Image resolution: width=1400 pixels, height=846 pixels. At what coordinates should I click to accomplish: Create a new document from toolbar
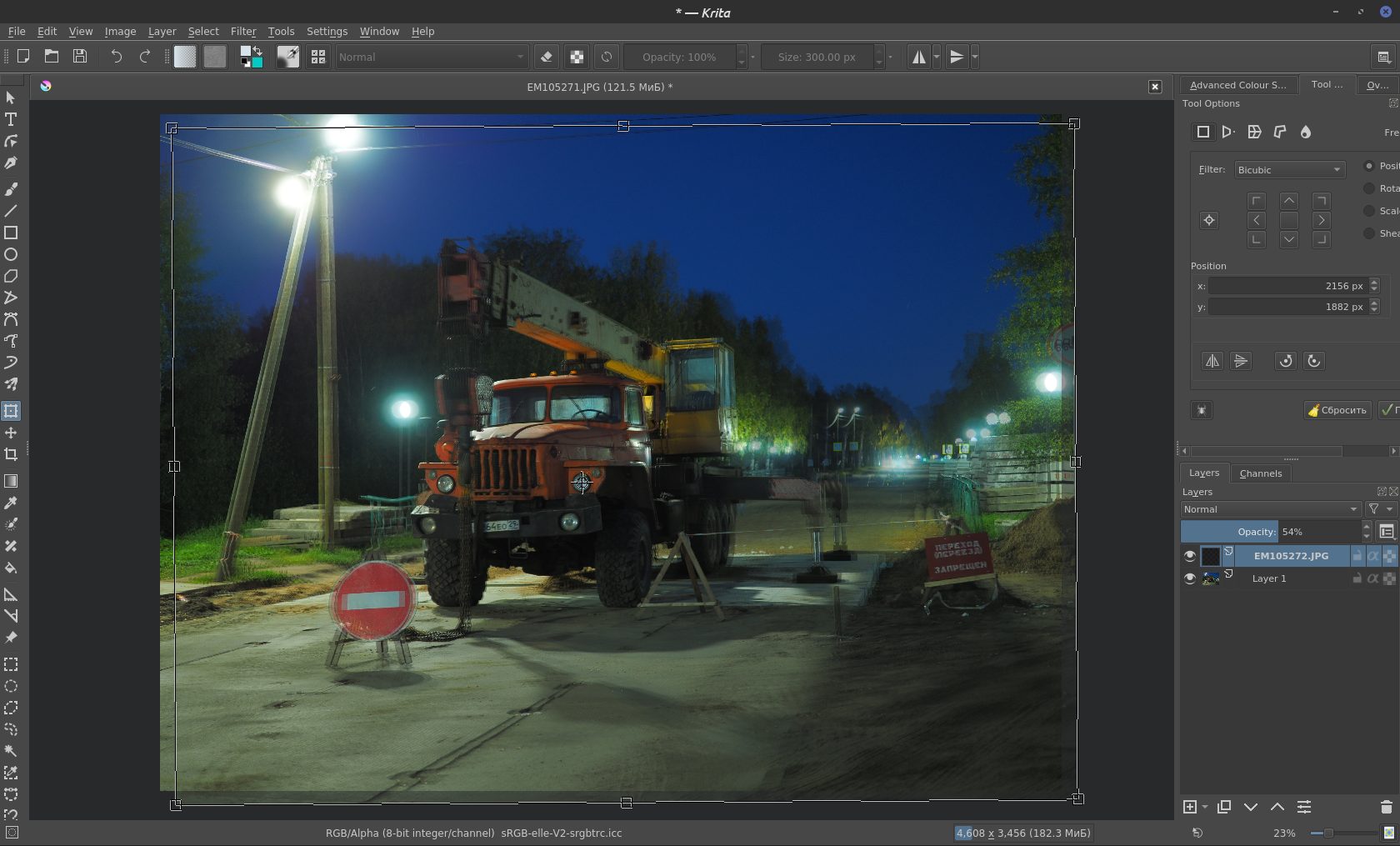[23, 57]
